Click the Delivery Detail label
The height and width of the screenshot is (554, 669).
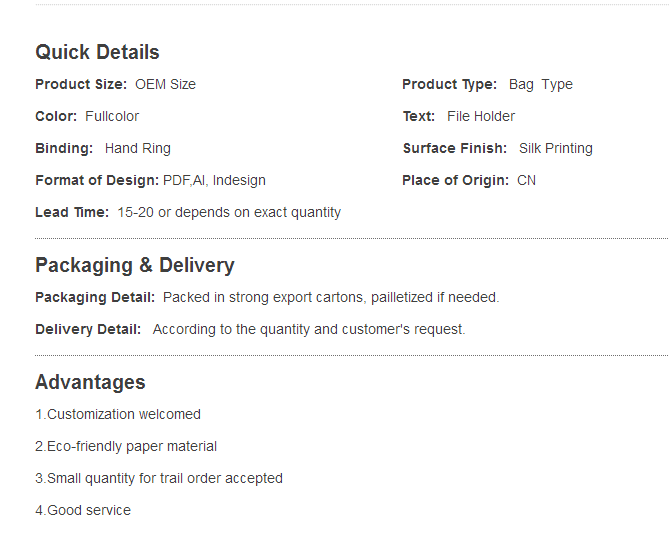[88, 330]
